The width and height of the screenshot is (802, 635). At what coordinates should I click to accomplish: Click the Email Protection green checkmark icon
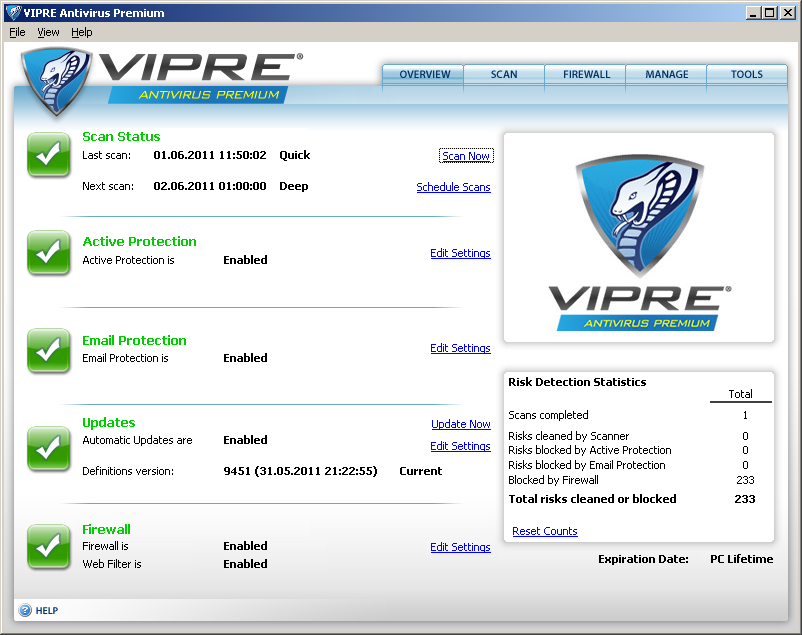(x=48, y=350)
